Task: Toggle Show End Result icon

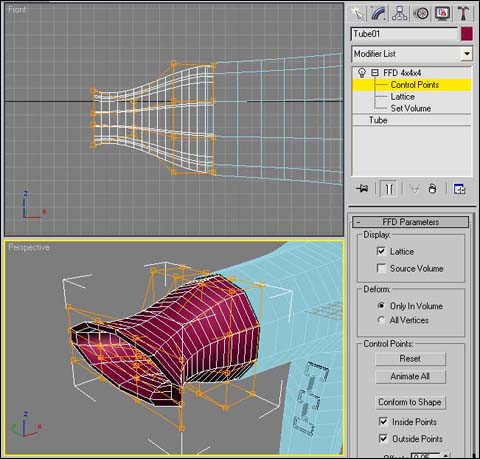Action: coord(389,189)
